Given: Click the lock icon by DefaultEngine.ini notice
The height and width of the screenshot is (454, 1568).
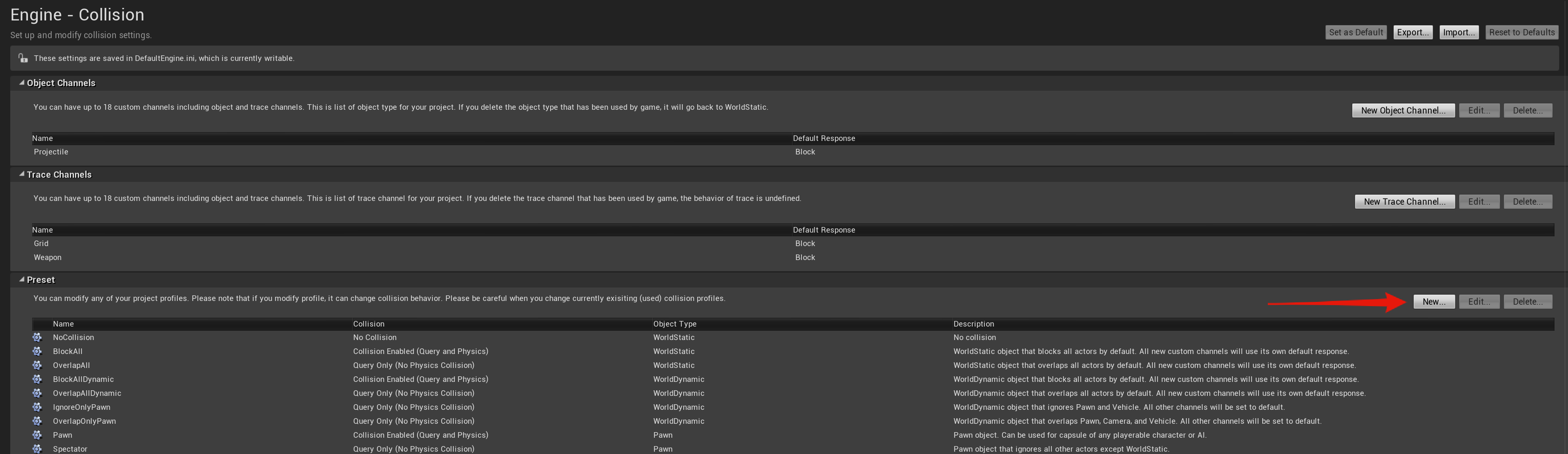Looking at the screenshot, I should [x=23, y=59].
